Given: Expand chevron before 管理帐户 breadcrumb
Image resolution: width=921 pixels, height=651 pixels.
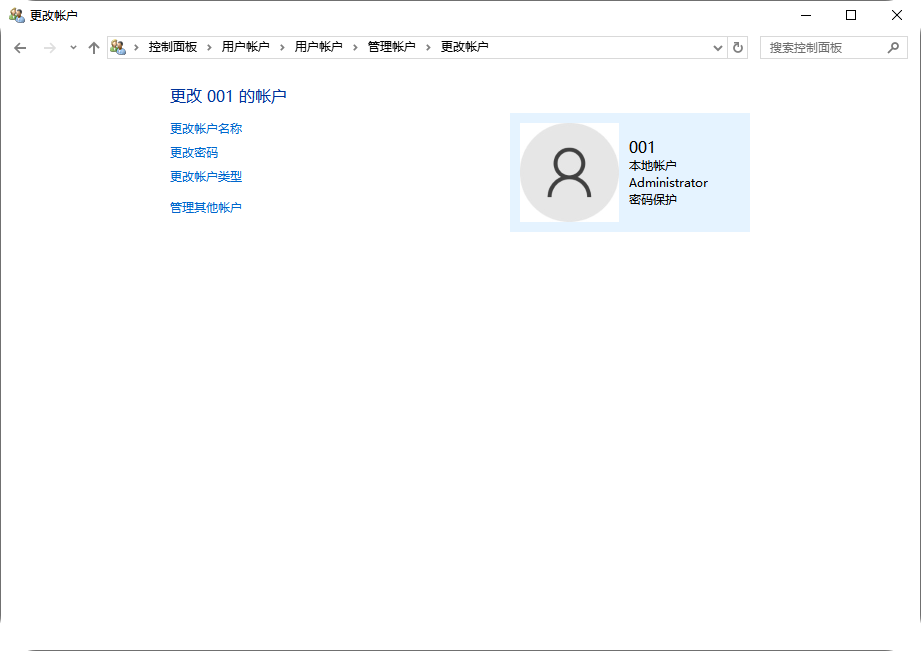Looking at the screenshot, I should click(355, 48).
